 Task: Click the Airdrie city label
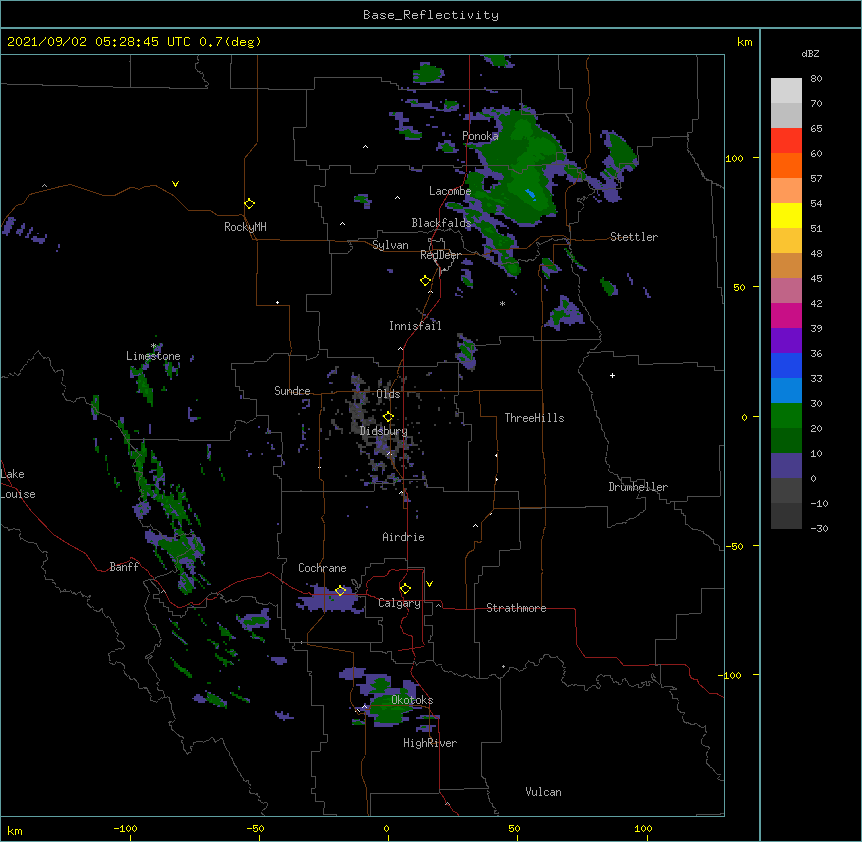pyautogui.click(x=403, y=537)
